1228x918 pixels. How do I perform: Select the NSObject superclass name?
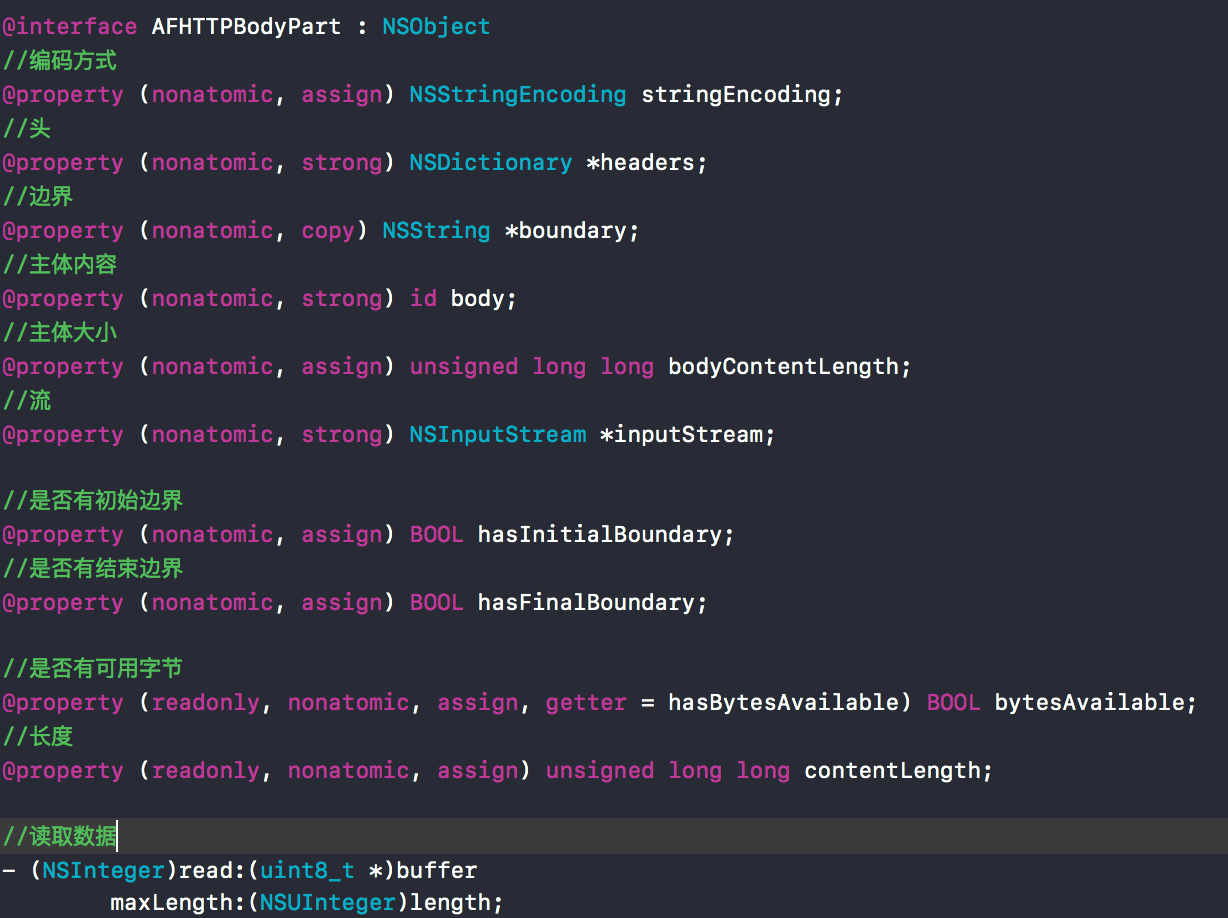tap(436, 26)
